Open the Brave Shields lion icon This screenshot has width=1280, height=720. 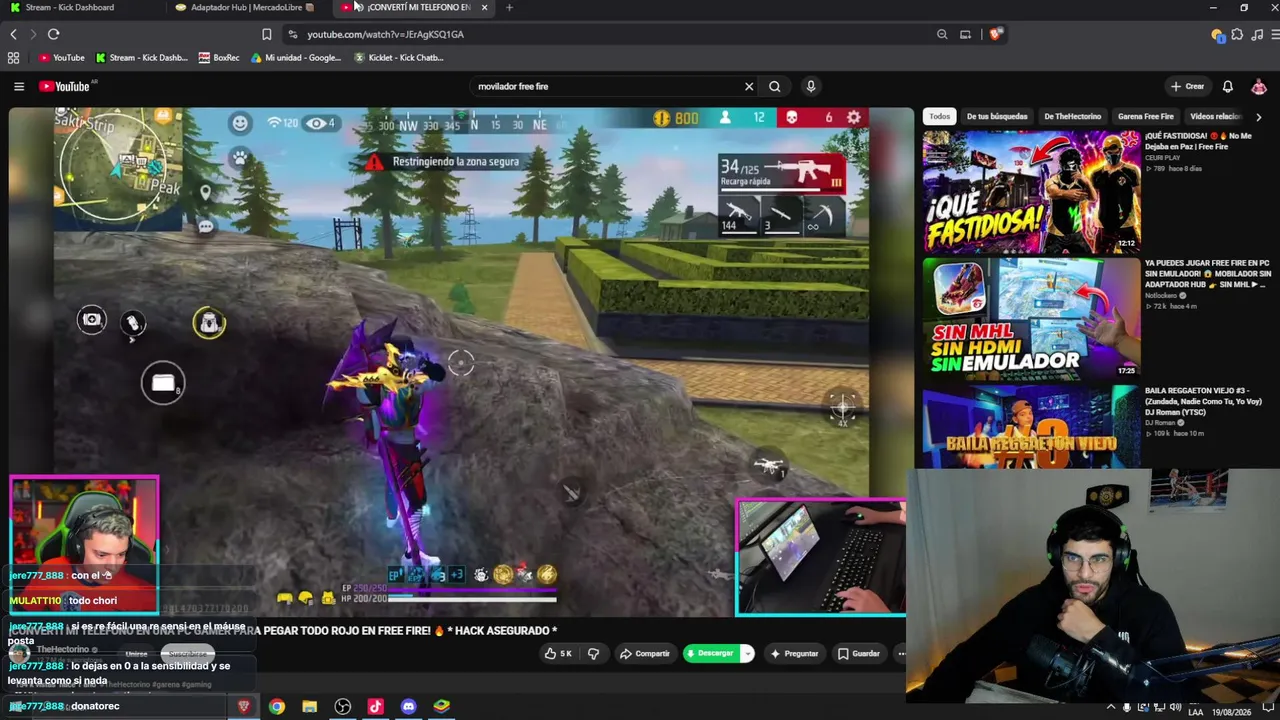(x=996, y=34)
